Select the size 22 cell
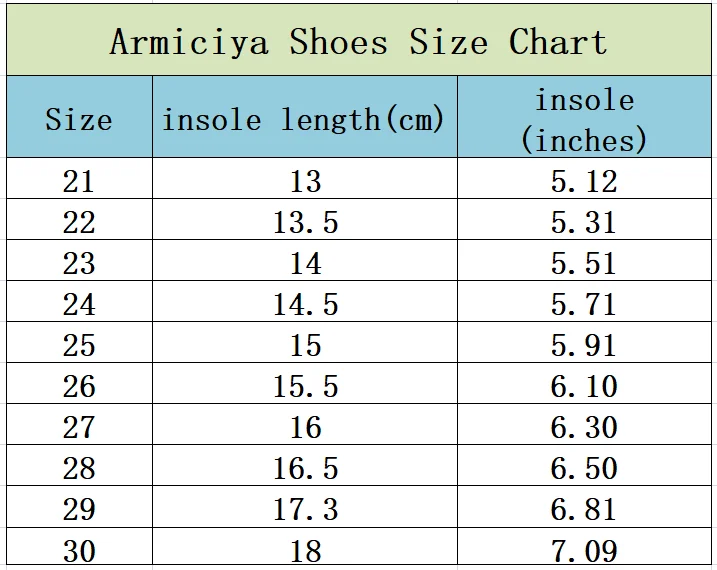This screenshot has width=717, height=570. [78, 222]
